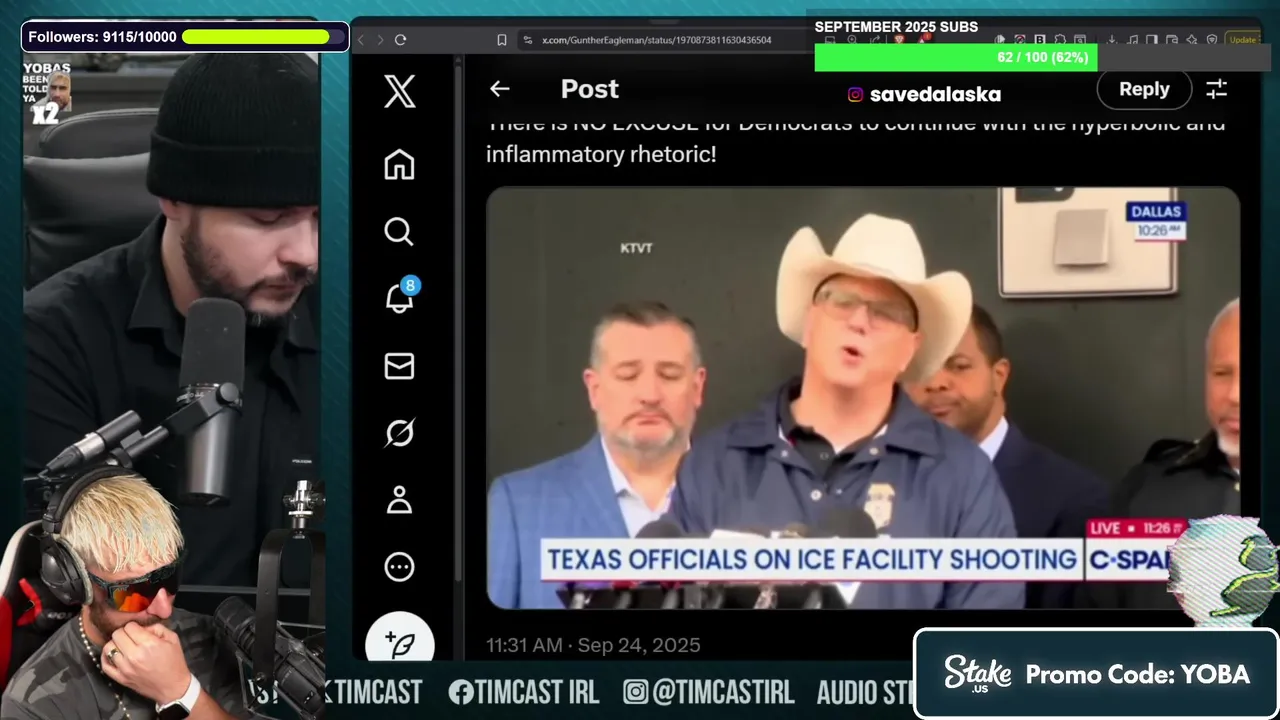Open browser downloads icon

pos(1112,40)
